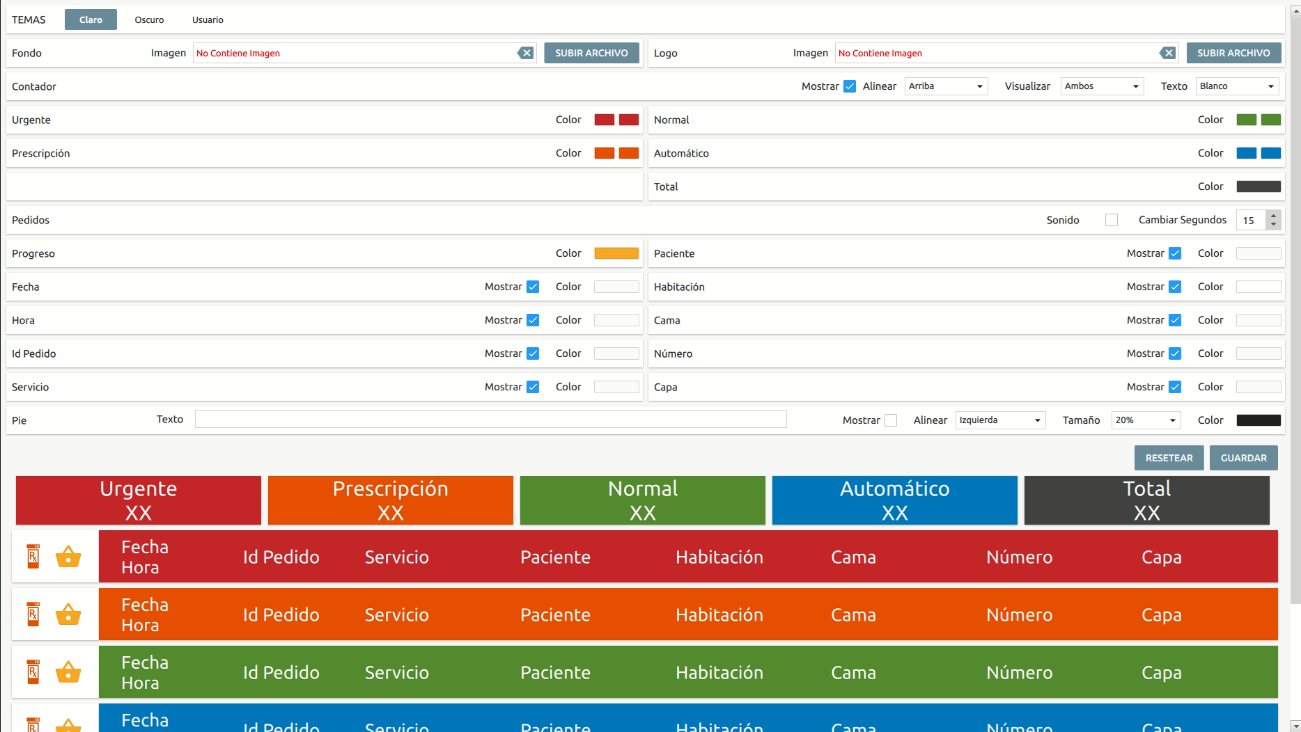Screen dimensions: 1301x732
Task: Click the basket icon on the green Normal row
Action: coord(68,671)
